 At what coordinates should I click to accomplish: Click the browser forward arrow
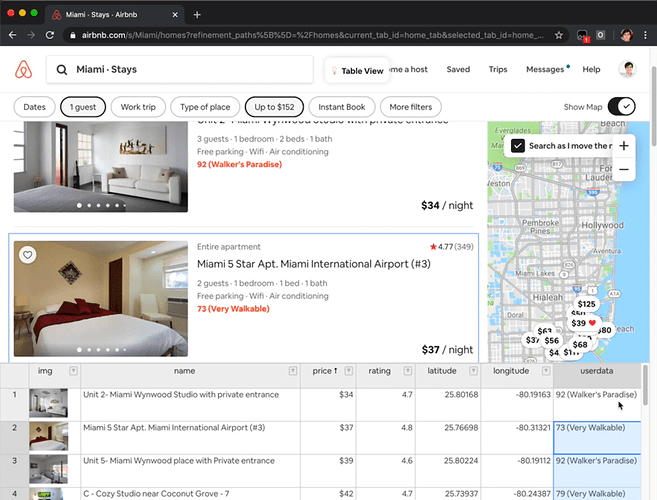(31, 35)
